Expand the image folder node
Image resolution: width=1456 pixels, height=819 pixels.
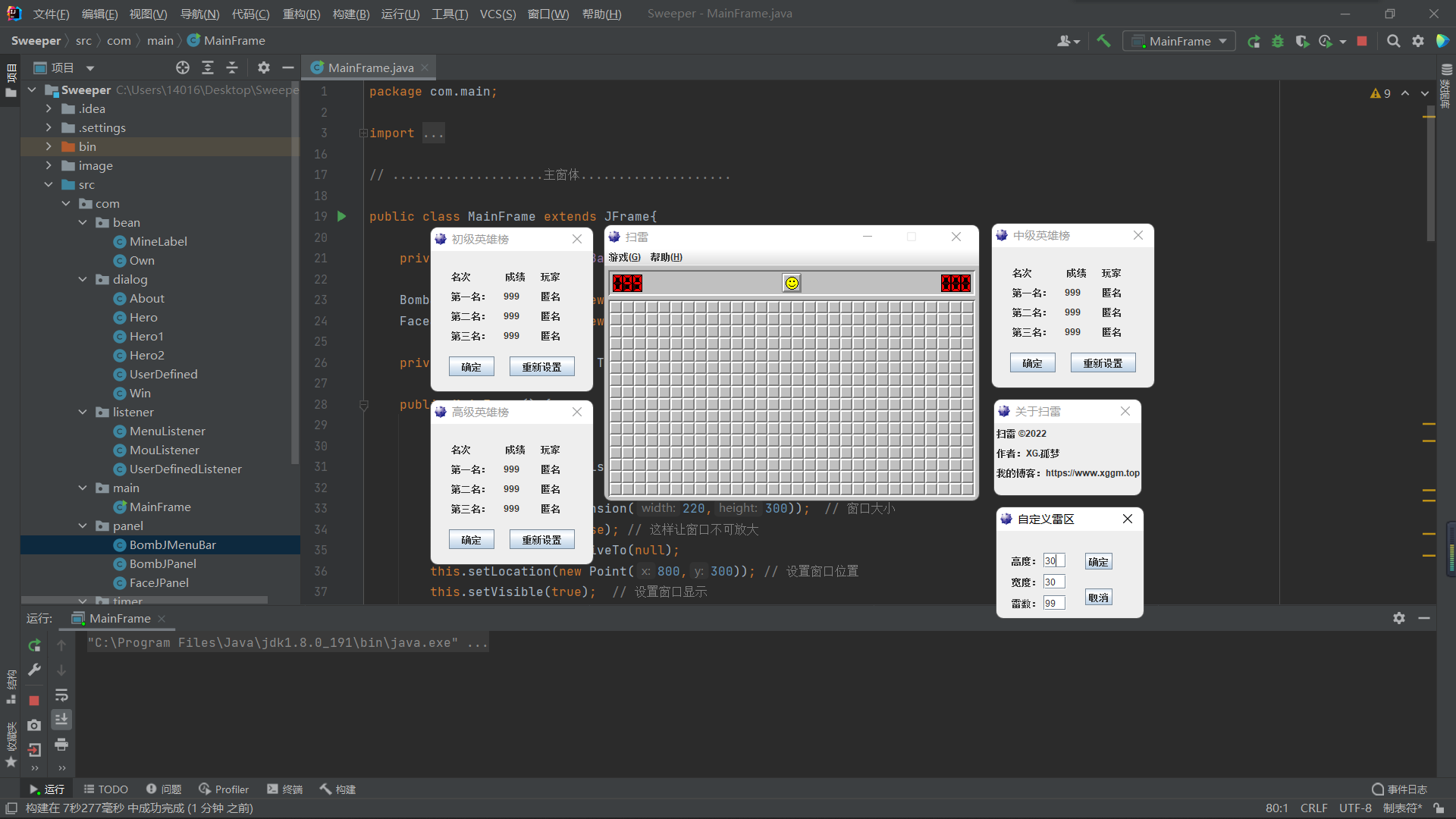tap(49, 165)
